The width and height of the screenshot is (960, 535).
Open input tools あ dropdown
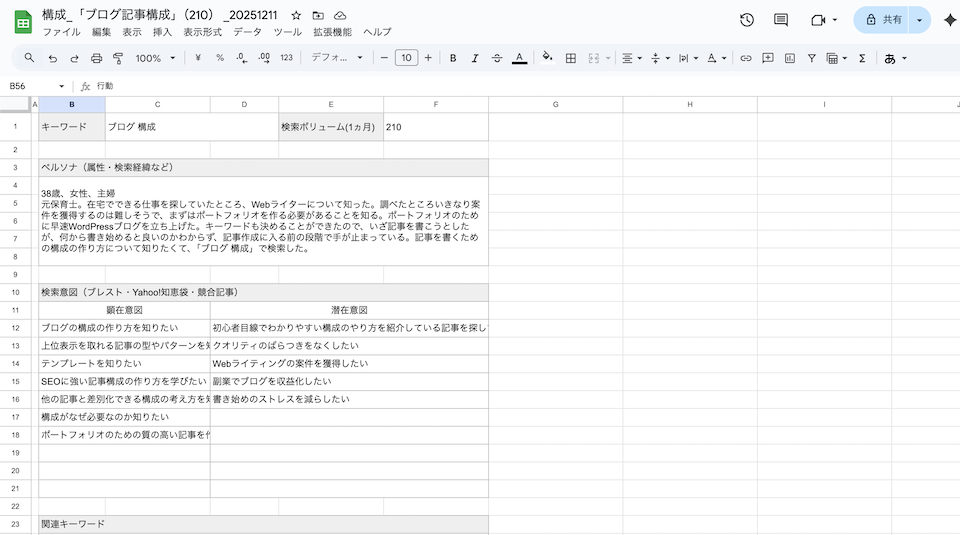895,58
